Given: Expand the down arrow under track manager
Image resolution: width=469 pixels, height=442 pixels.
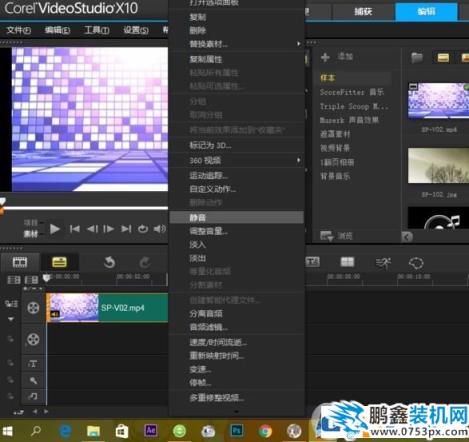Looking at the screenshot, I should (11, 319).
